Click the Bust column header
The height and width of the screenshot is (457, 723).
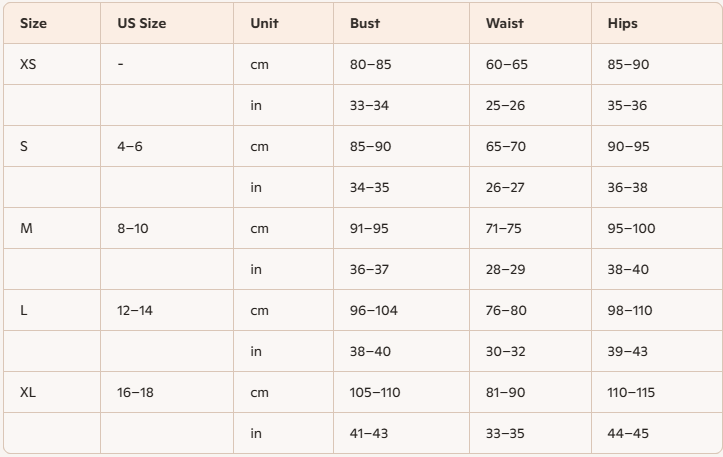364,23
